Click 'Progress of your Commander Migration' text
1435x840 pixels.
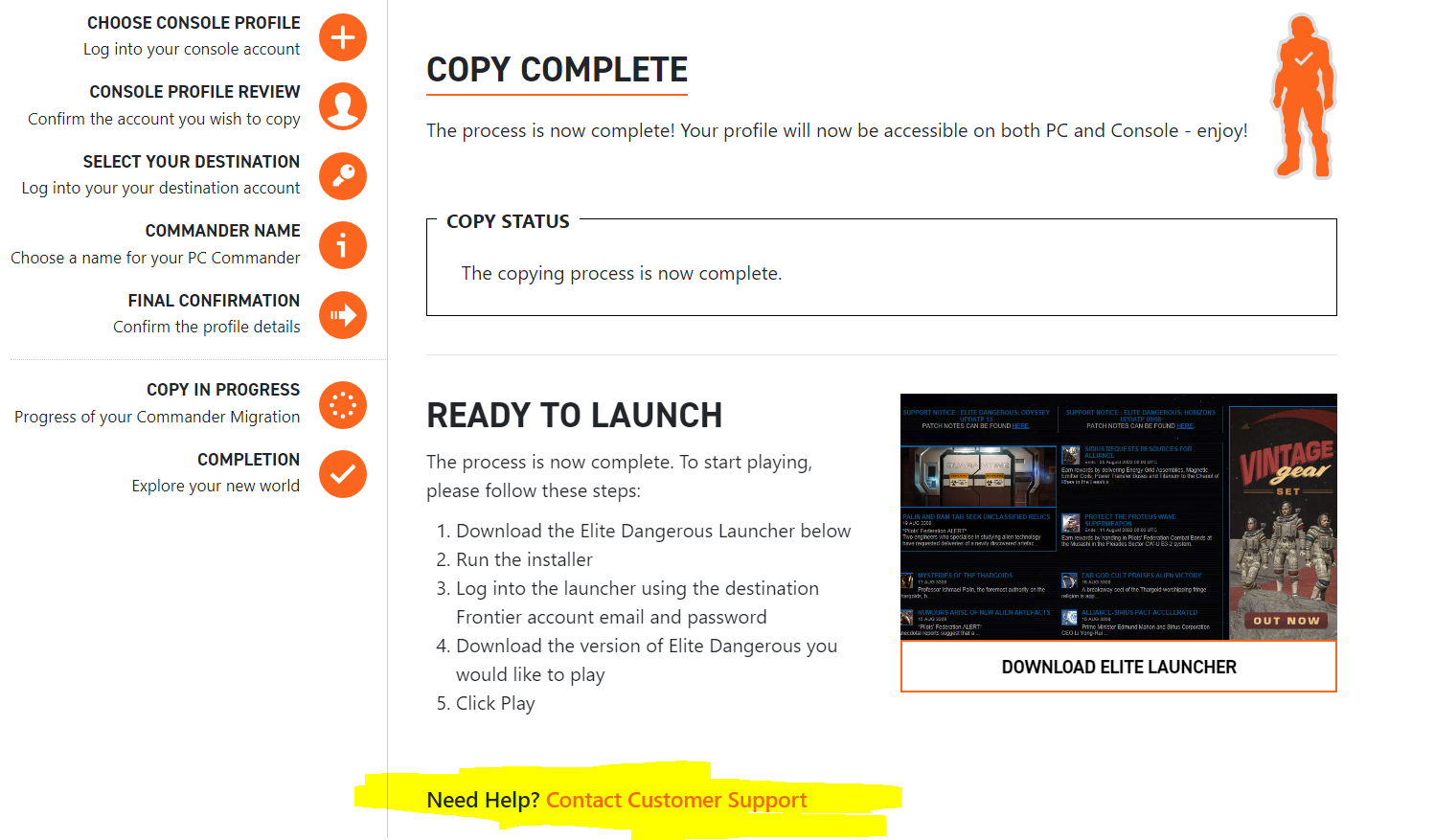157,417
